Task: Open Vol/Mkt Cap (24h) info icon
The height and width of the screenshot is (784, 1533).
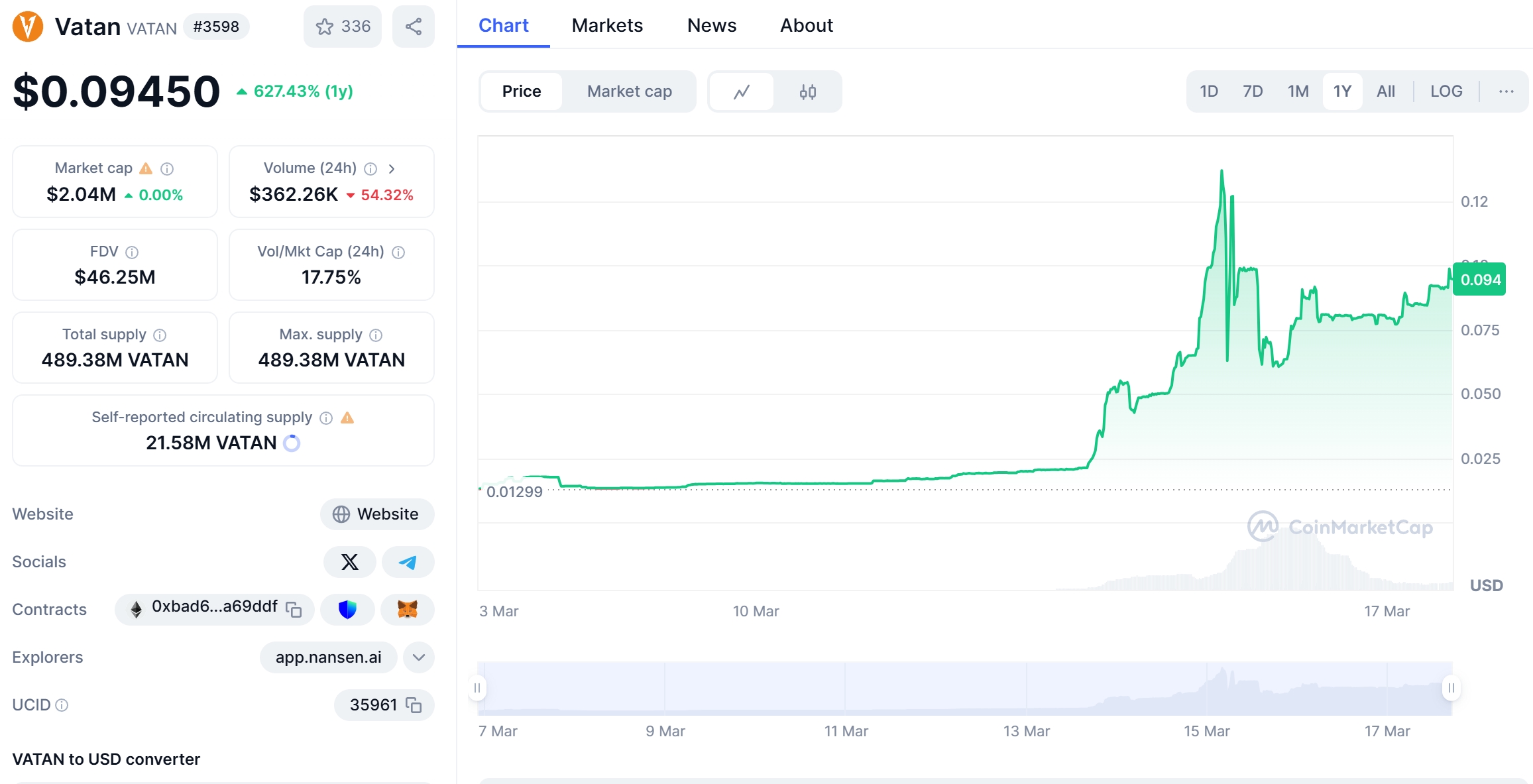Action: 398,252
